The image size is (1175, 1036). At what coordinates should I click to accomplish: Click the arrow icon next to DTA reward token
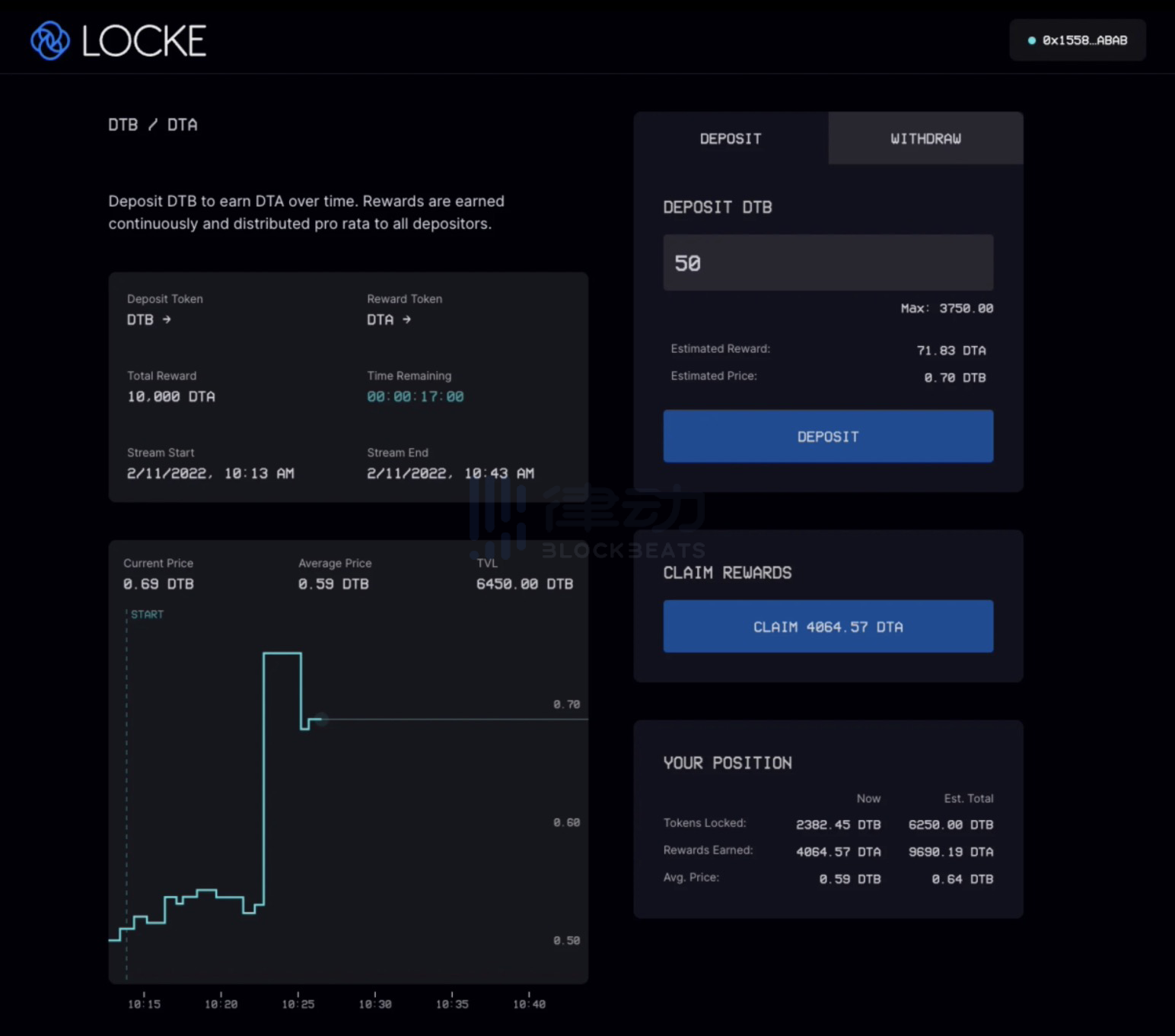point(406,320)
